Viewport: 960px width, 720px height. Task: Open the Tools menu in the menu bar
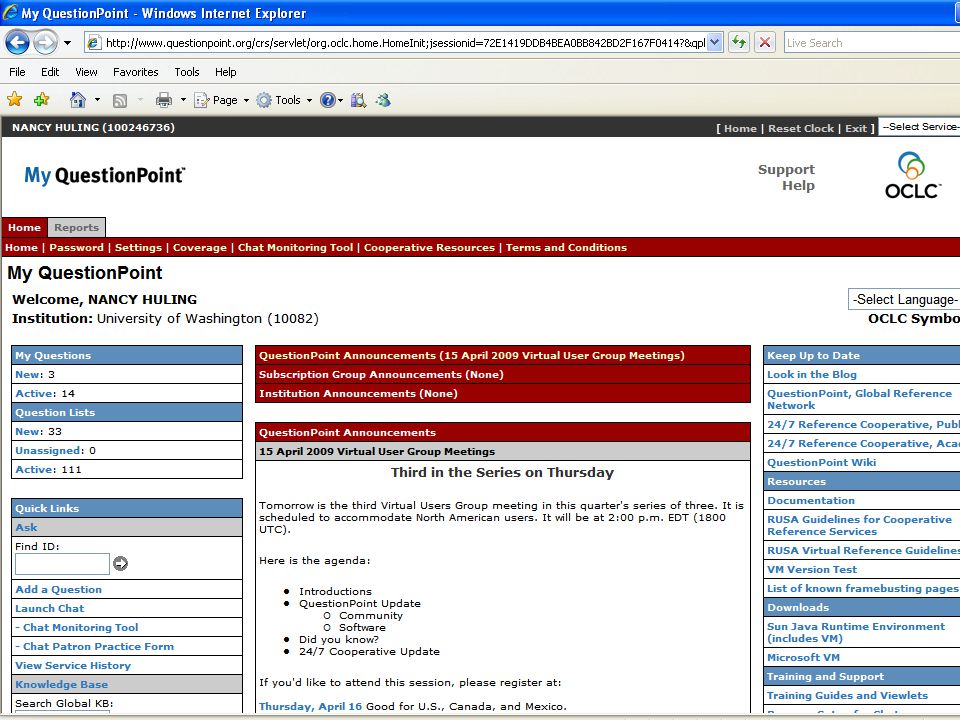click(x=187, y=72)
